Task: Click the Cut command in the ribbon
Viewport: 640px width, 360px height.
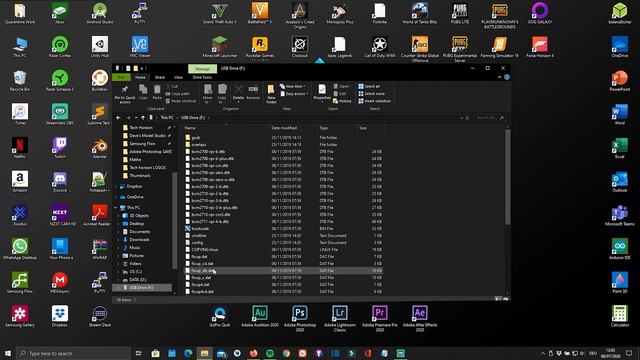Action: [172, 87]
